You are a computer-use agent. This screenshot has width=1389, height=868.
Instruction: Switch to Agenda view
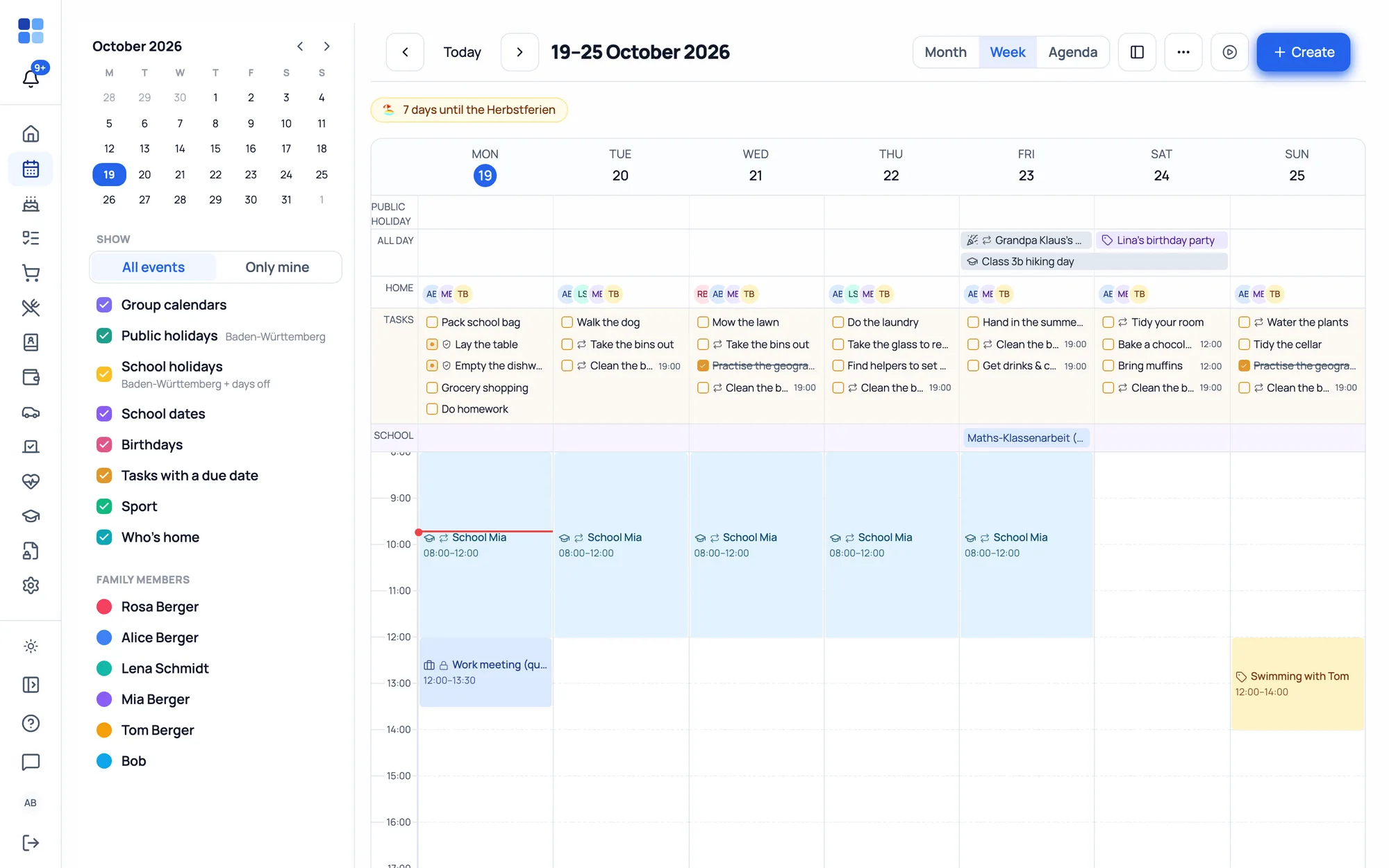(x=1072, y=52)
